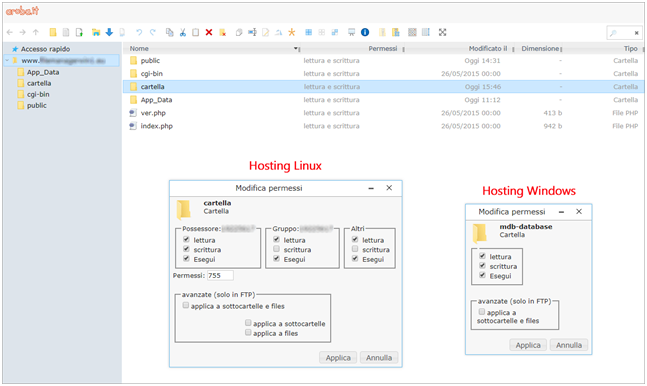Toggle Gruppo Esegui checkbox

pyautogui.click(x=276, y=258)
